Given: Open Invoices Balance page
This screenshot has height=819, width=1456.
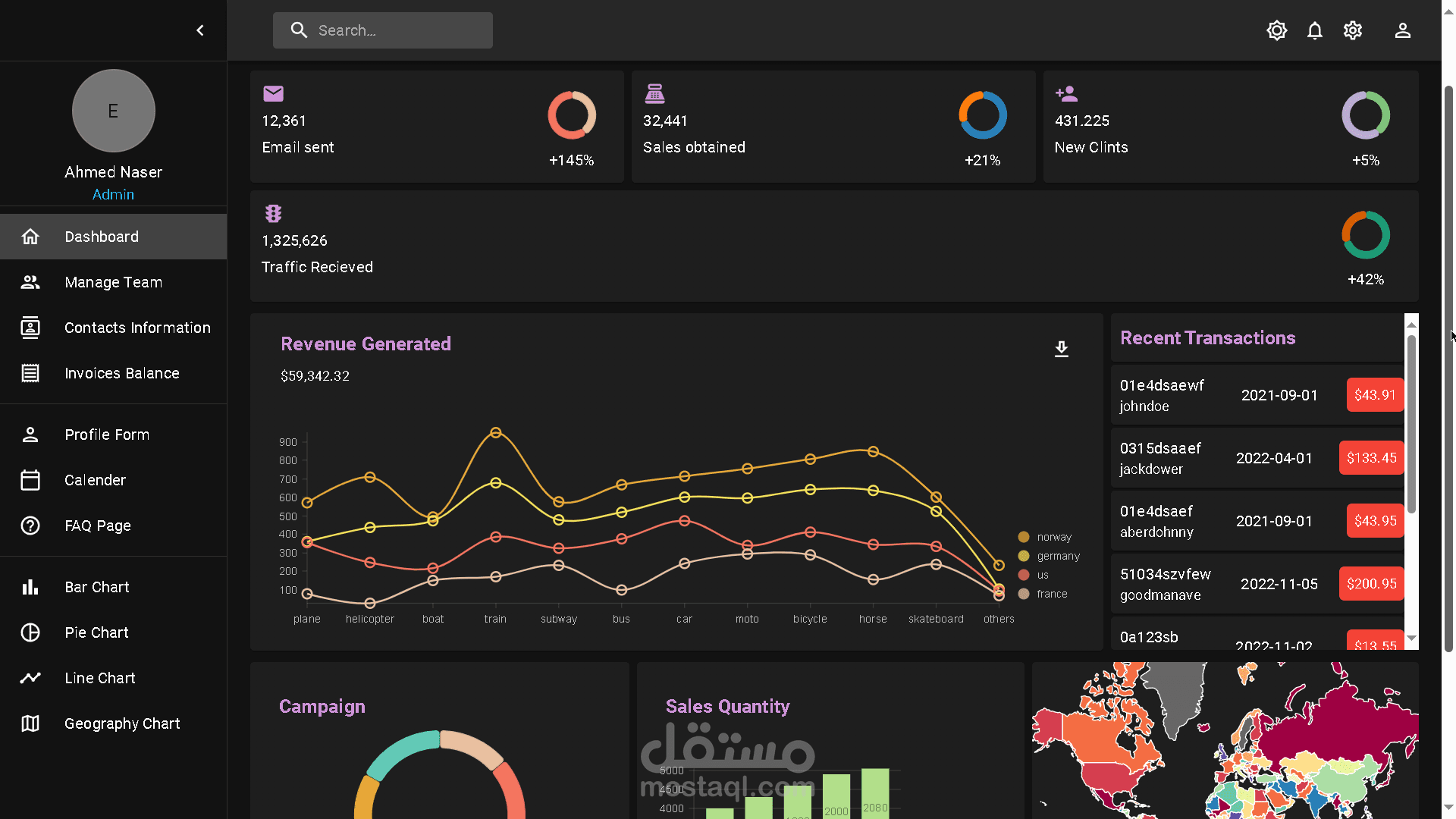Looking at the screenshot, I should point(114,373).
